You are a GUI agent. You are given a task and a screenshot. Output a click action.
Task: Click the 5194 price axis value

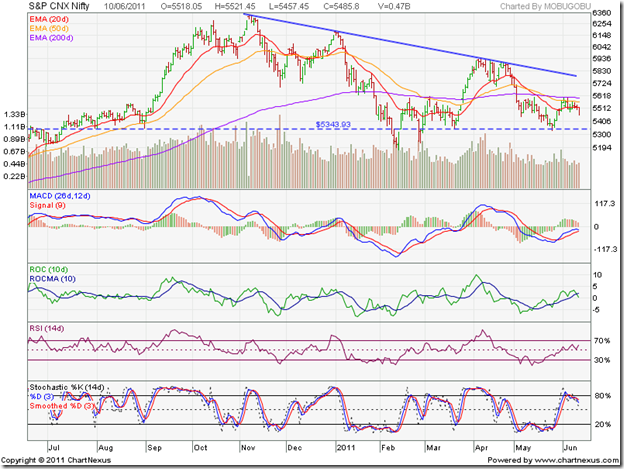point(602,148)
